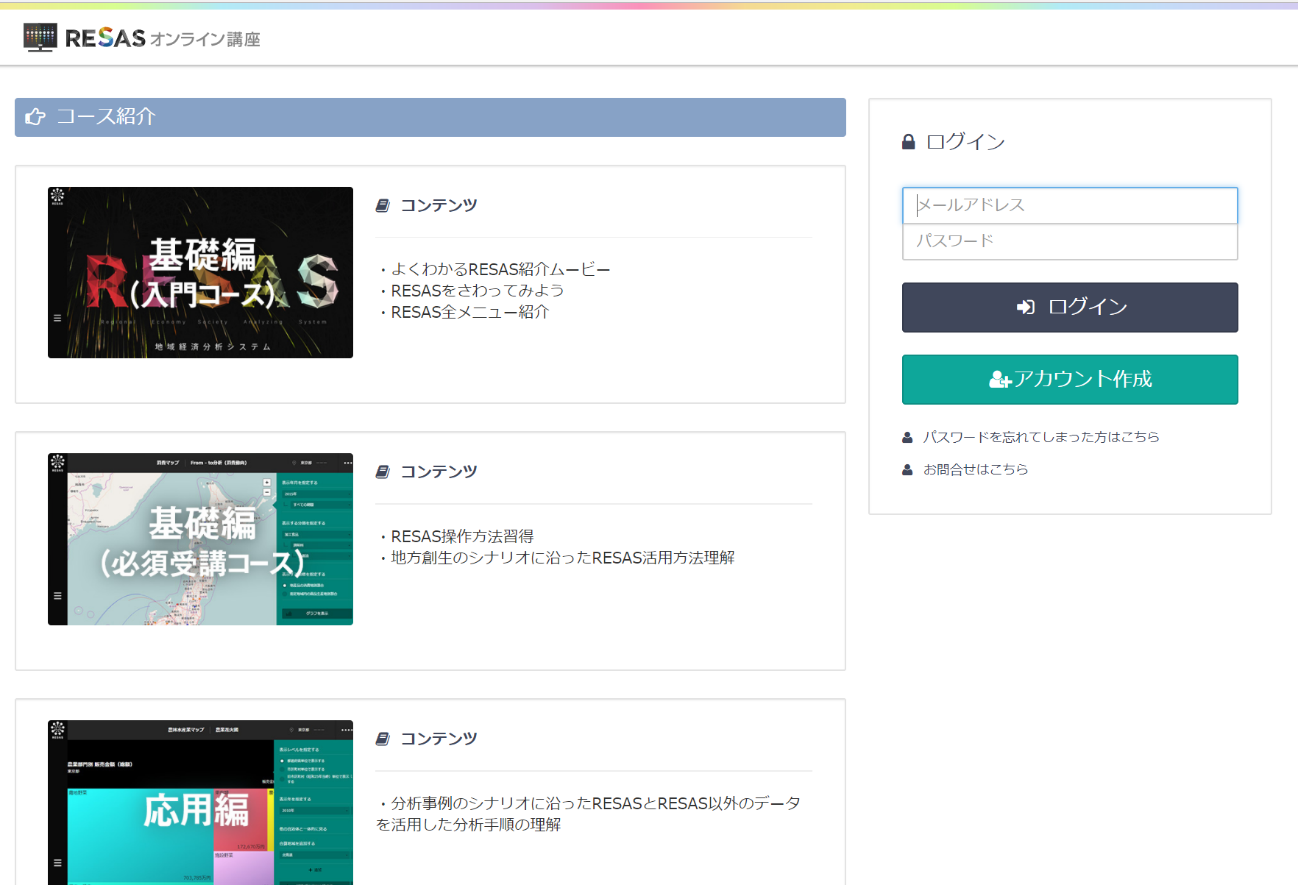The height and width of the screenshot is (885, 1298).
Task: Click the dark ログイン button
Action: click(1070, 307)
